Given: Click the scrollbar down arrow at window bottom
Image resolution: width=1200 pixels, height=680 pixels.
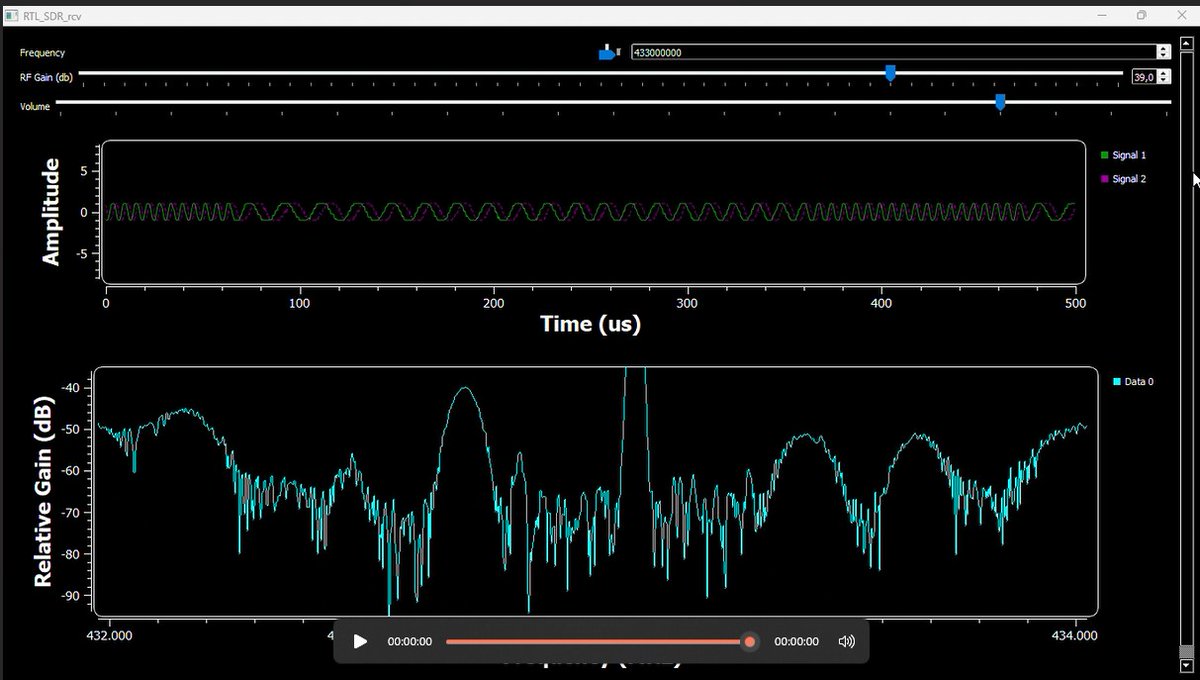Looking at the screenshot, I should 1186,665.
